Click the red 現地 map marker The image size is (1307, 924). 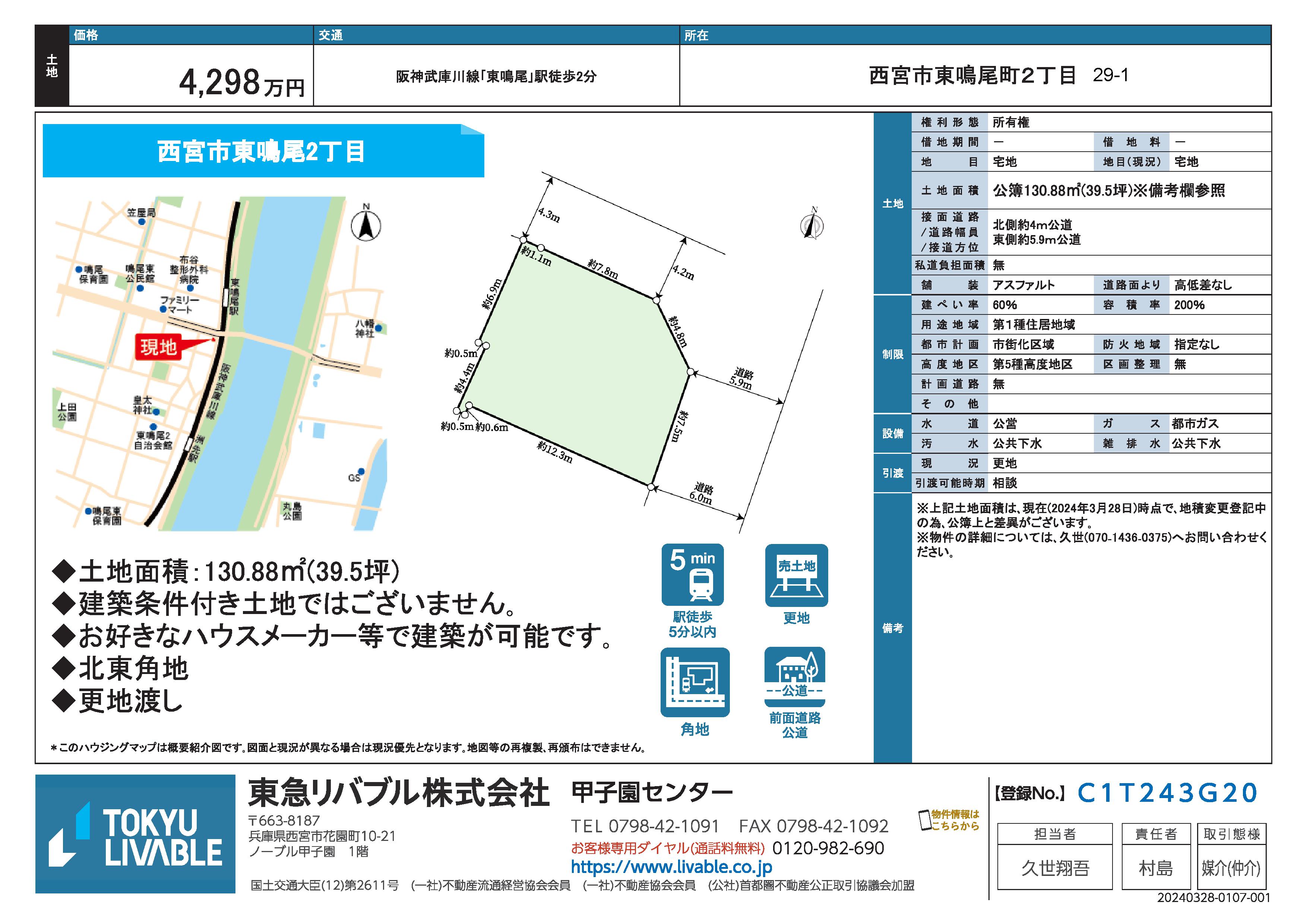pos(159,347)
